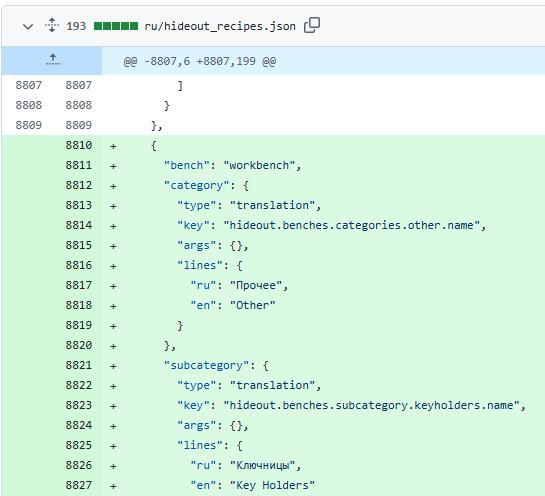Image resolution: width=545 pixels, height=496 pixels.
Task: Copy file path ru/hideout_recipes.json icon
Action: 312,25
